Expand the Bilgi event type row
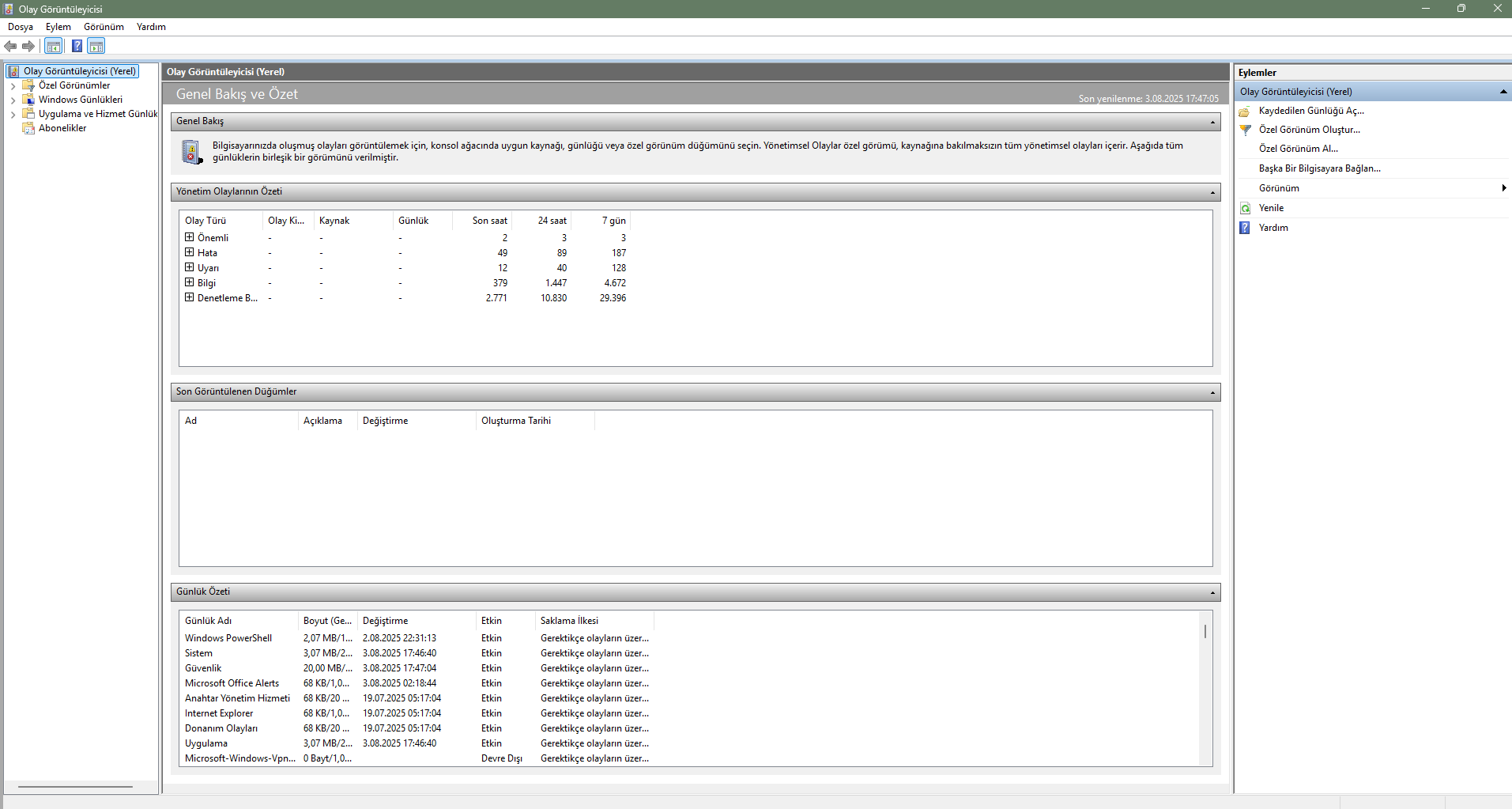Image resolution: width=1512 pixels, height=809 pixels. (189, 282)
